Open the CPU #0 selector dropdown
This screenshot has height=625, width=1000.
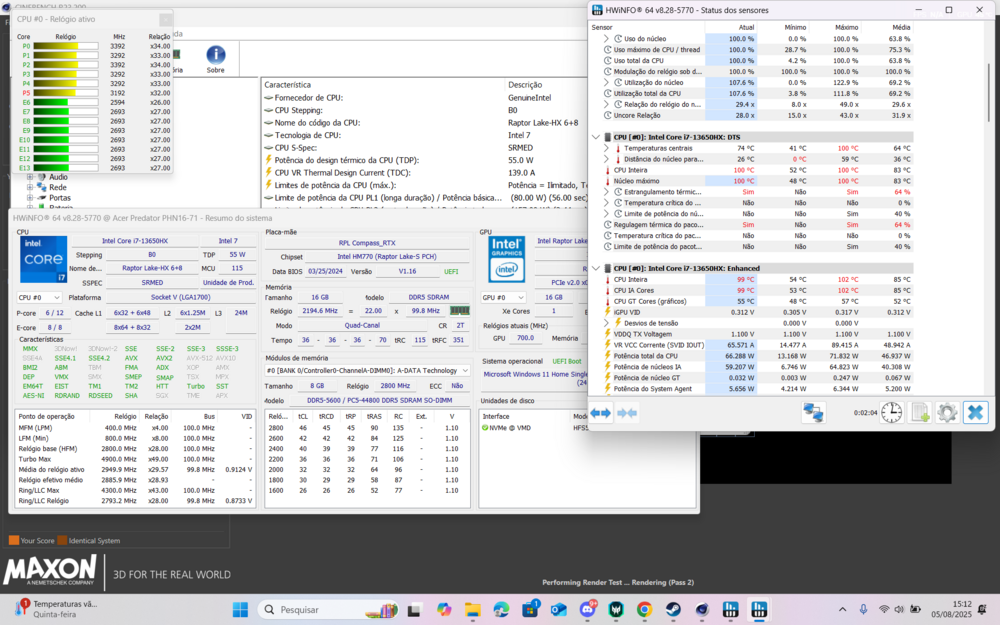pyautogui.click(x=40, y=297)
